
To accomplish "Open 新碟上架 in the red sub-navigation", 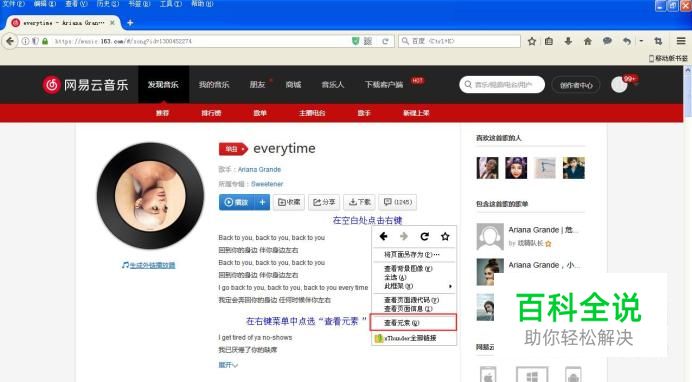I will pyautogui.click(x=416, y=113).
